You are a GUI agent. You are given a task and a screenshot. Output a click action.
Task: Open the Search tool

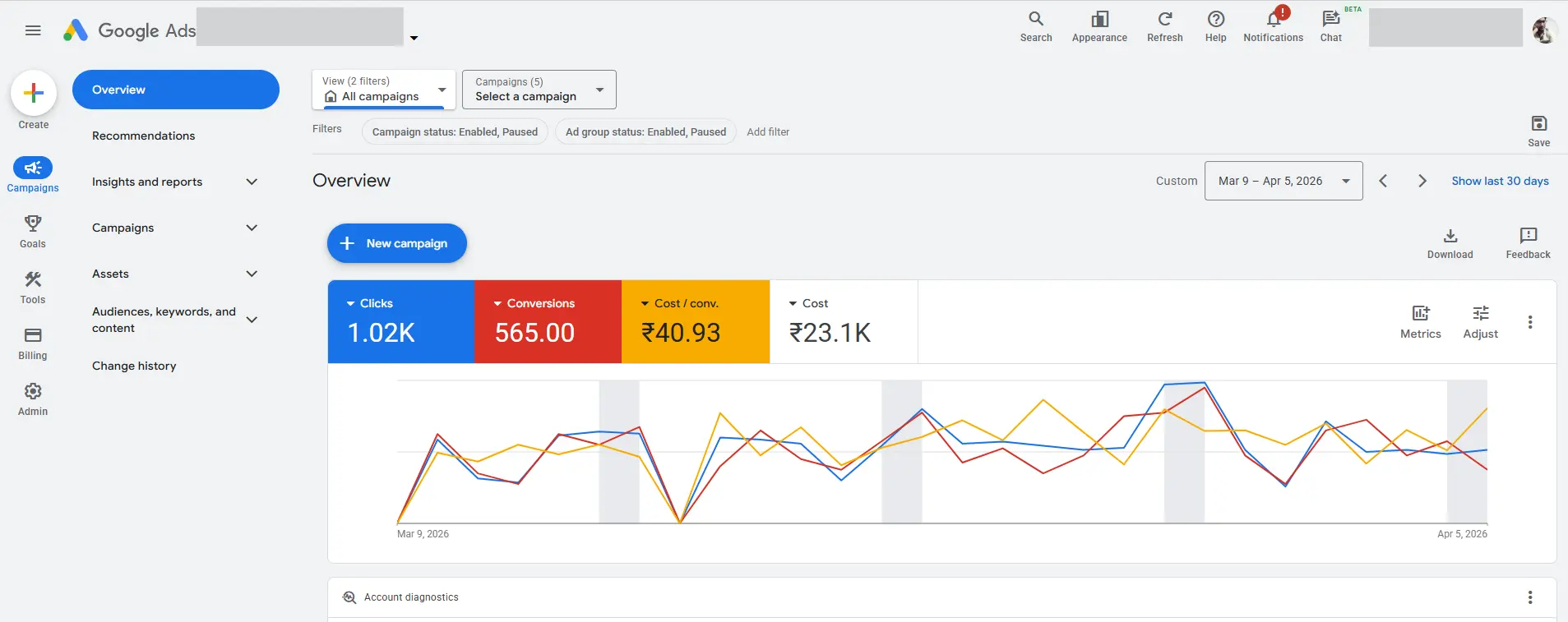pyautogui.click(x=1036, y=26)
